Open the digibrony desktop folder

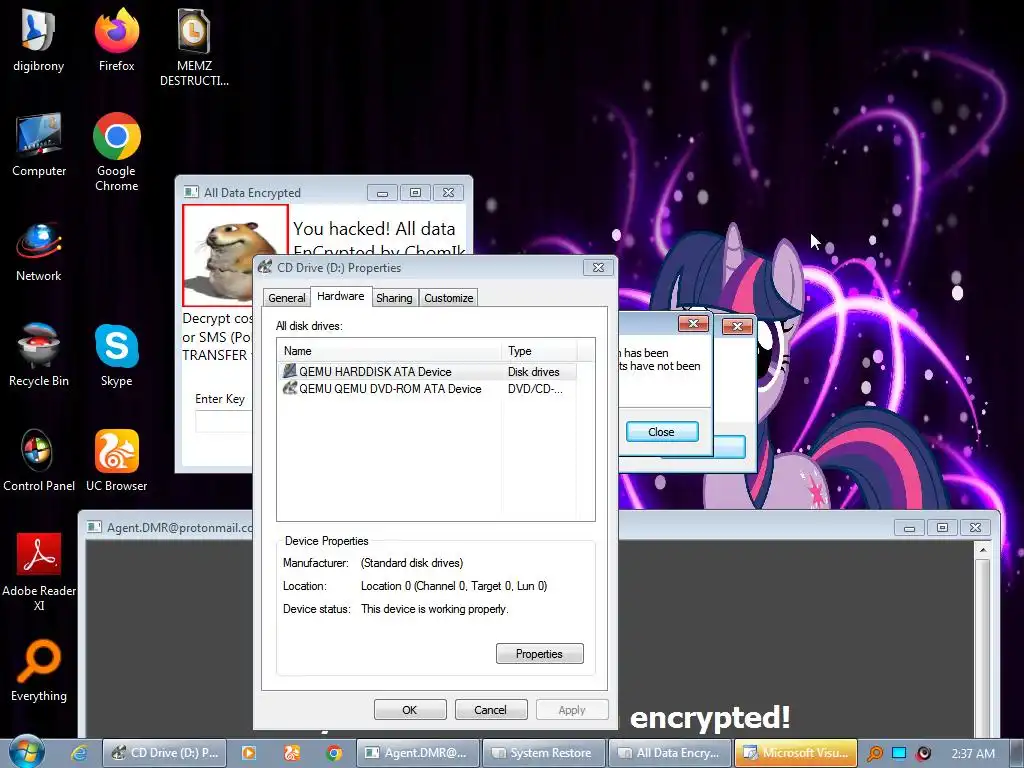coord(39,39)
